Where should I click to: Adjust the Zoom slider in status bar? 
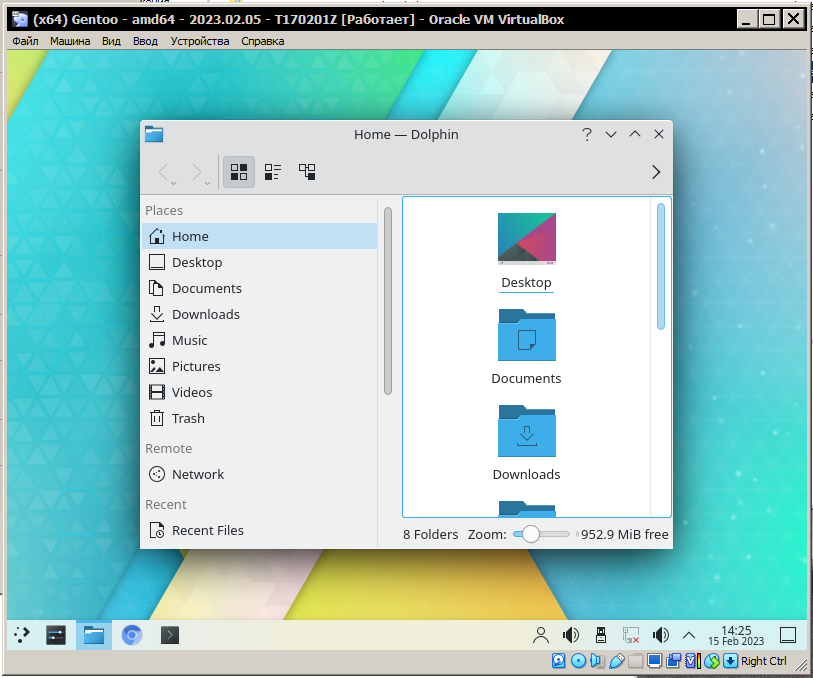[x=541, y=534]
